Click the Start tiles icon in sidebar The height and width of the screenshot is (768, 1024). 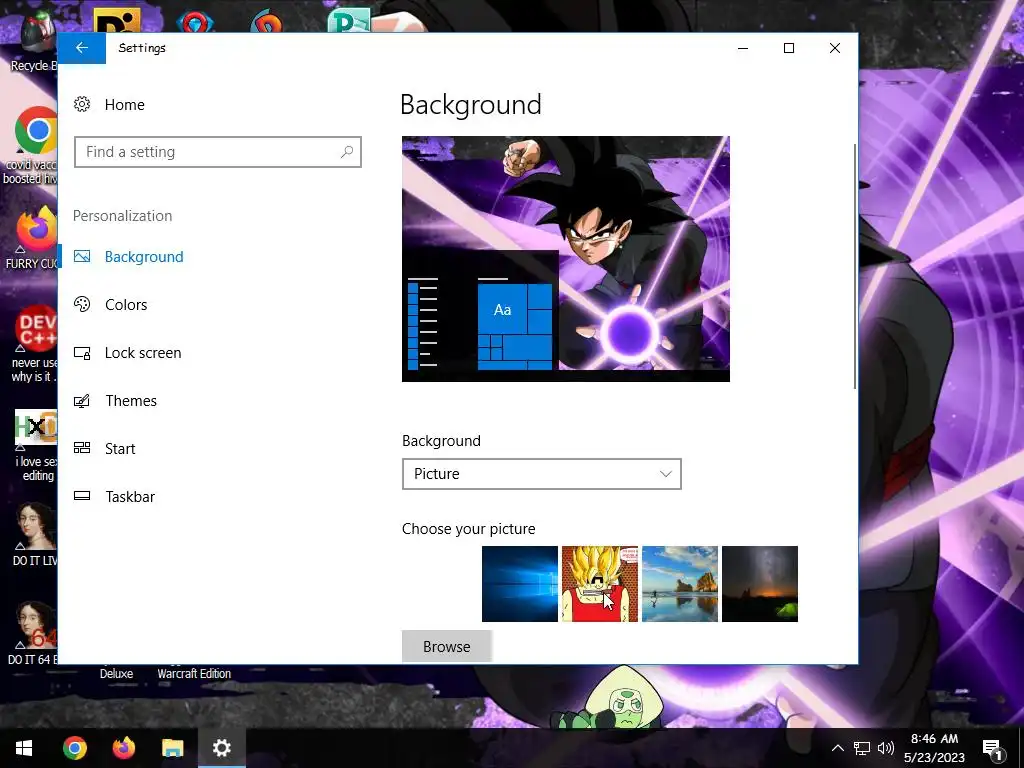(82, 448)
